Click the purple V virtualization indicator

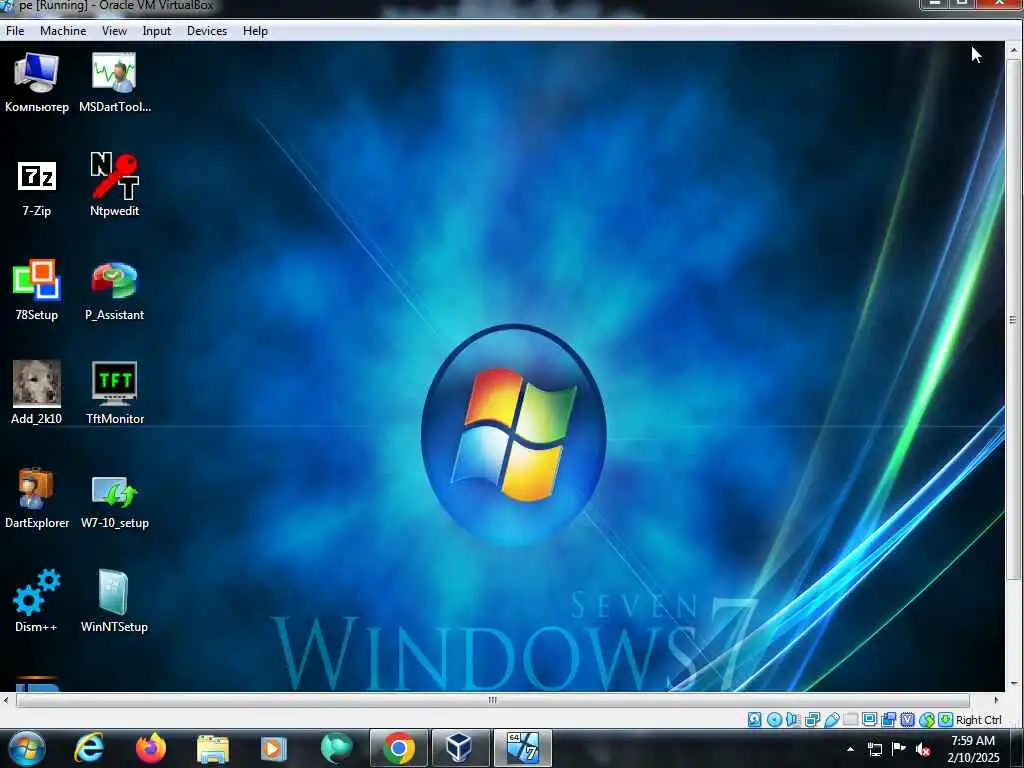(x=907, y=720)
